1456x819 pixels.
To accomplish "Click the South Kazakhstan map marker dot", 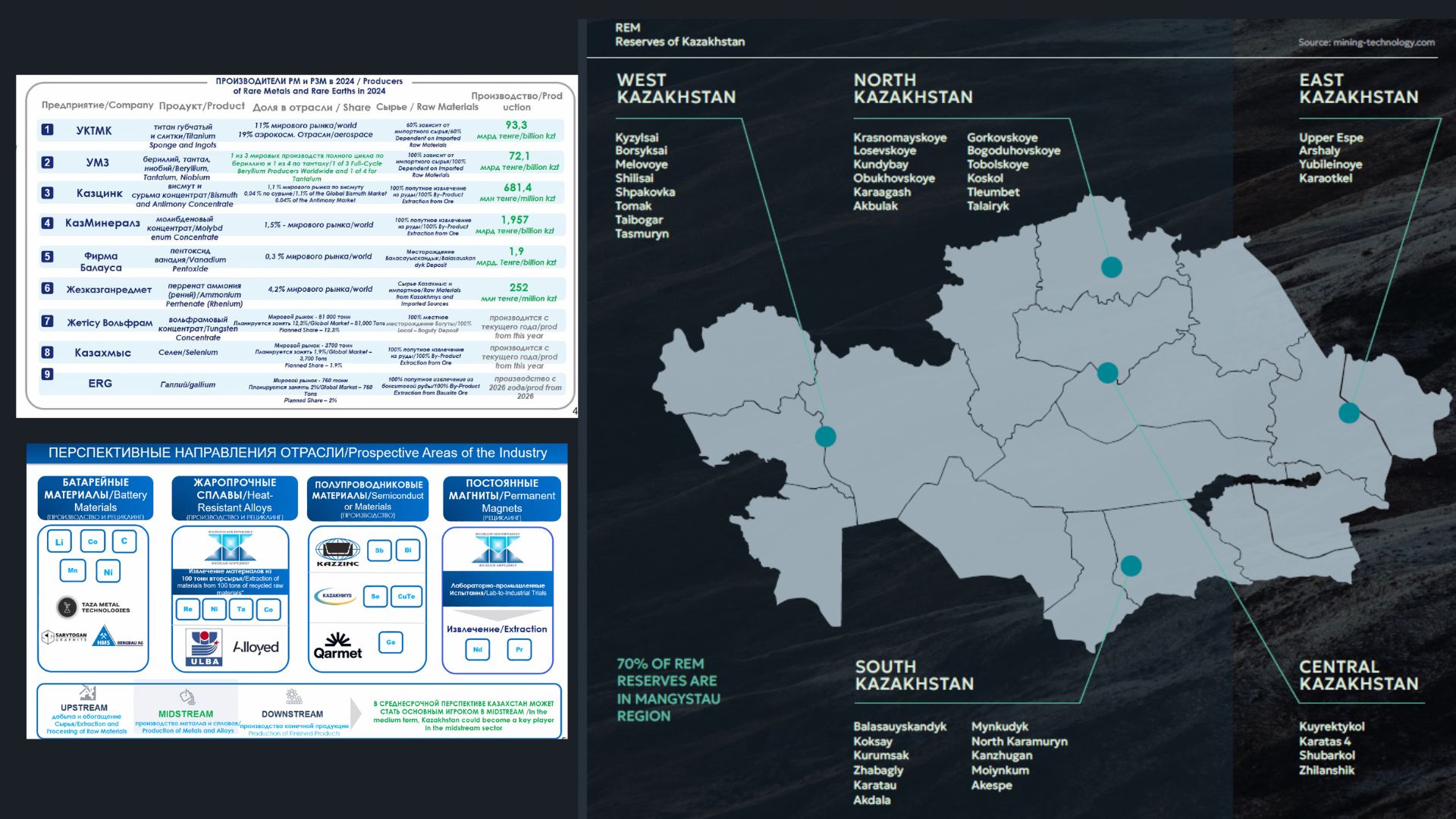I will [1131, 565].
